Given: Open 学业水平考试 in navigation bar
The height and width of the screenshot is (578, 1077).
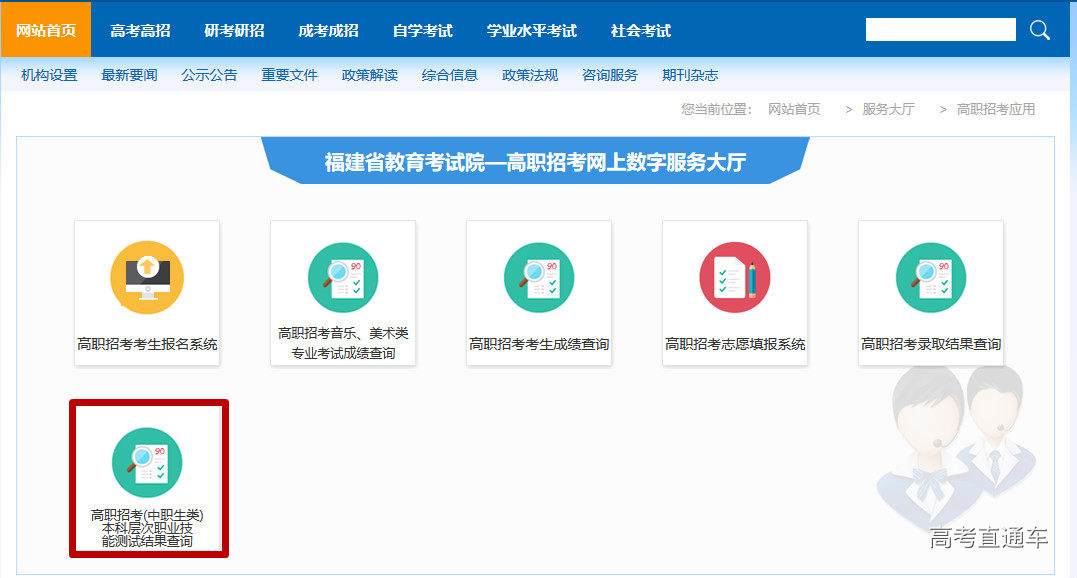Looking at the screenshot, I should (x=531, y=30).
